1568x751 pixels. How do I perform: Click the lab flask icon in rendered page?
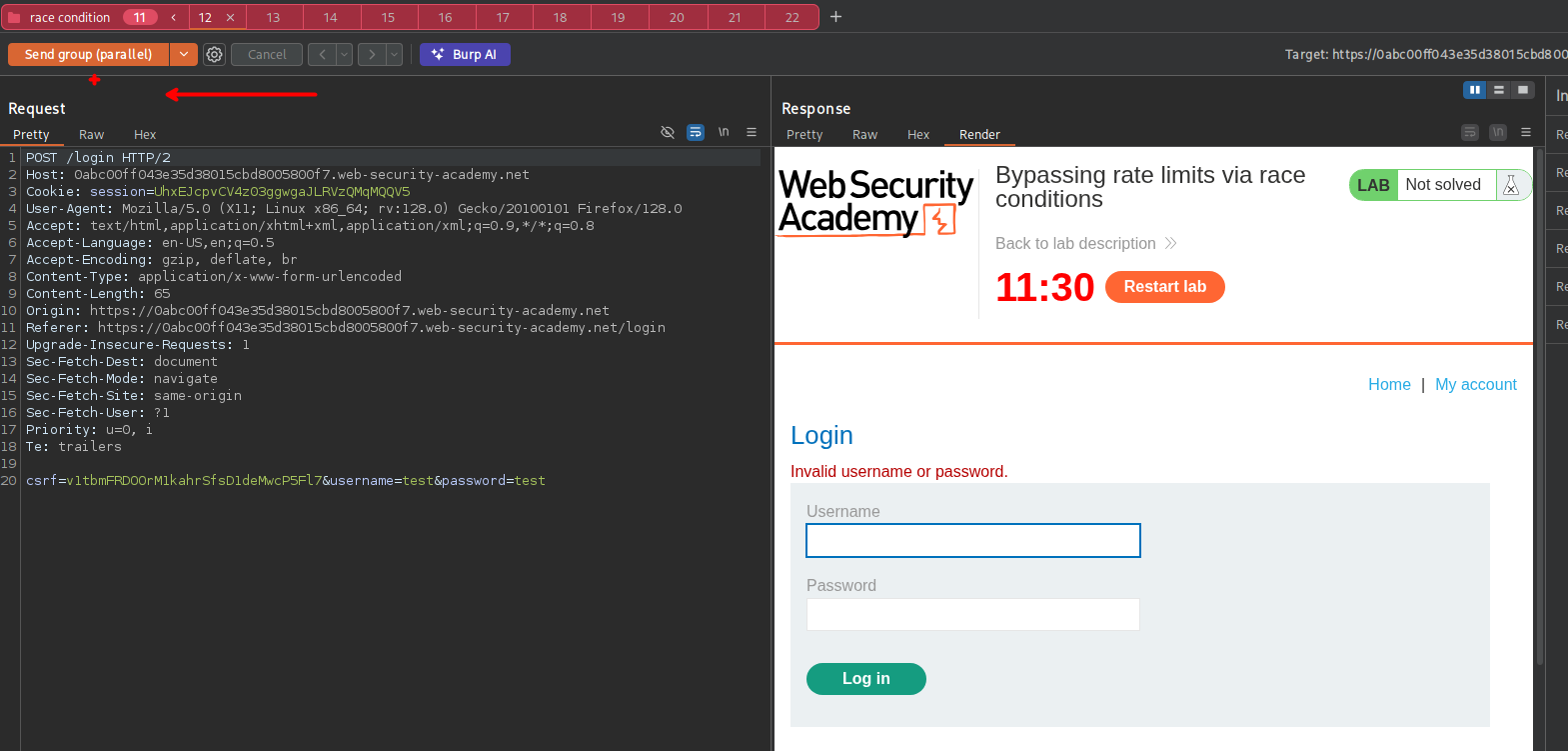pos(1511,185)
